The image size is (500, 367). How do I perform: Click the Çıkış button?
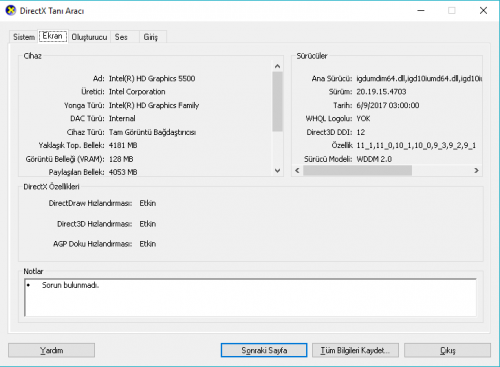click(447, 350)
